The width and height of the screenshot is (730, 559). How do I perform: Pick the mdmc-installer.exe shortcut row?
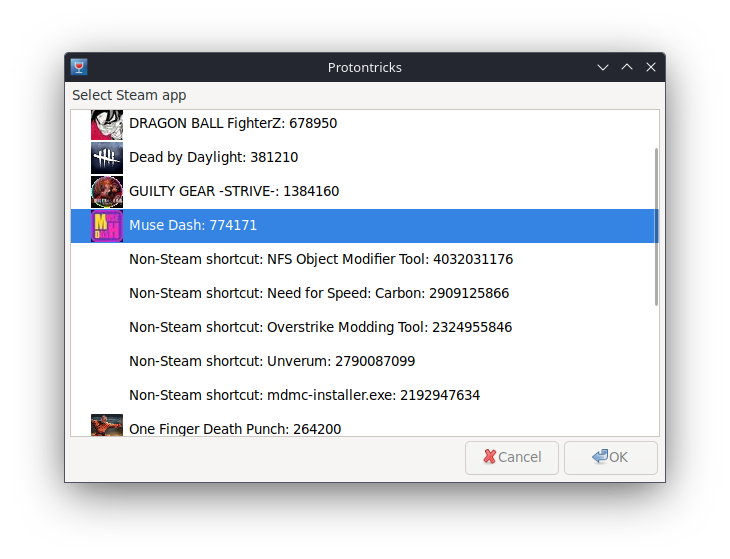click(x=365, y=396)
